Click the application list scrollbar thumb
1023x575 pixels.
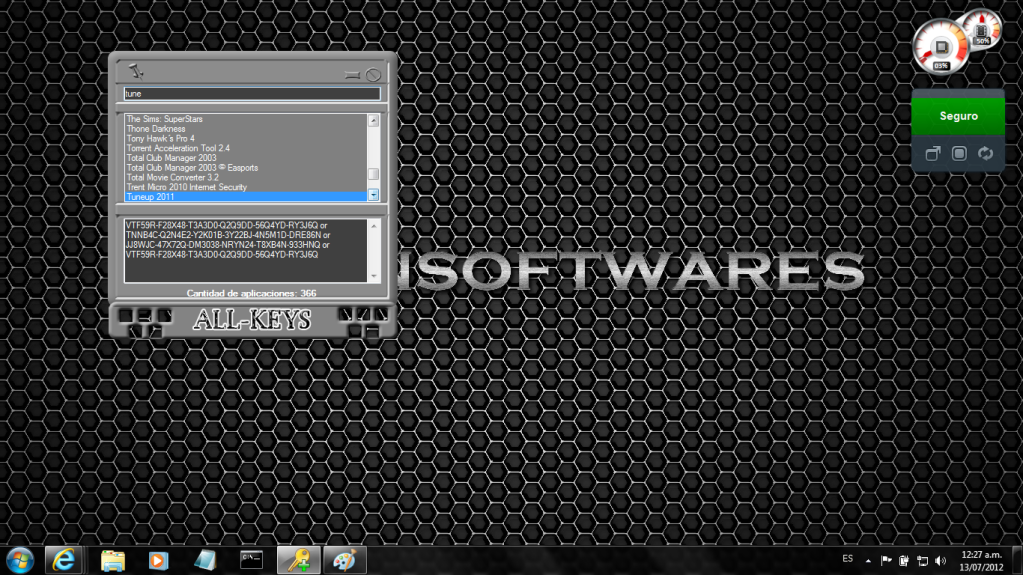tap(373, 174)
